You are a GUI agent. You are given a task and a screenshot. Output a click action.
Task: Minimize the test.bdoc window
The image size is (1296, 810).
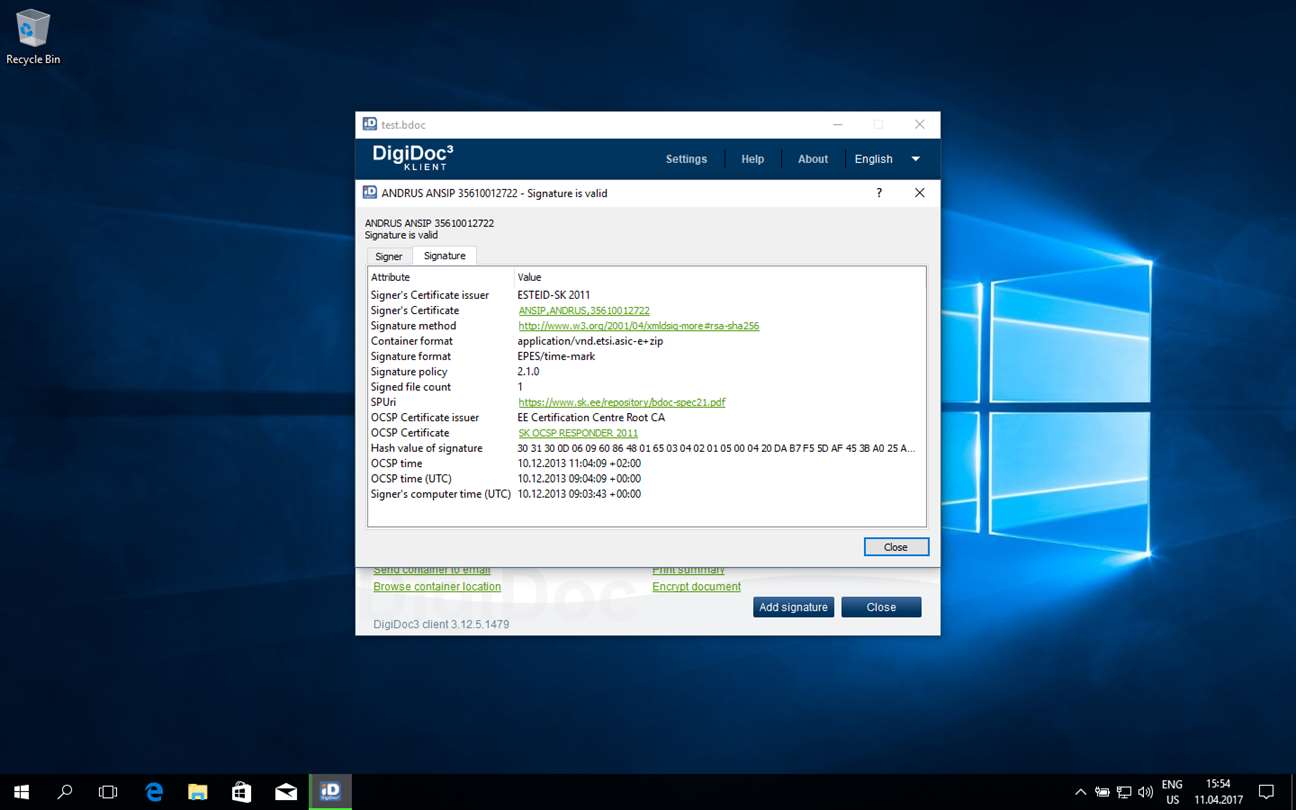point(837,125)
